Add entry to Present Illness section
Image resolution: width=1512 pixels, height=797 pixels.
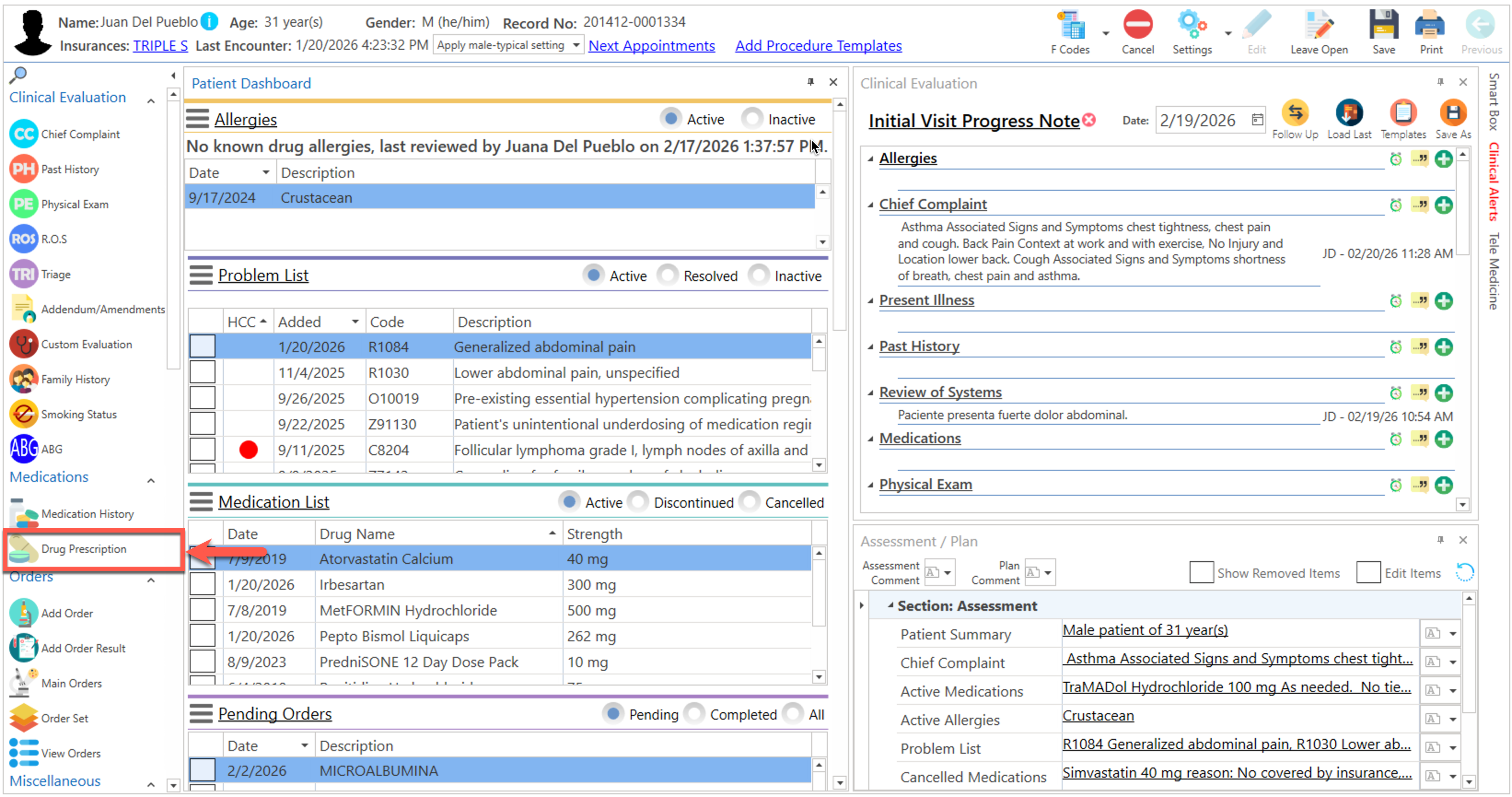click(x=1443, y=301)
